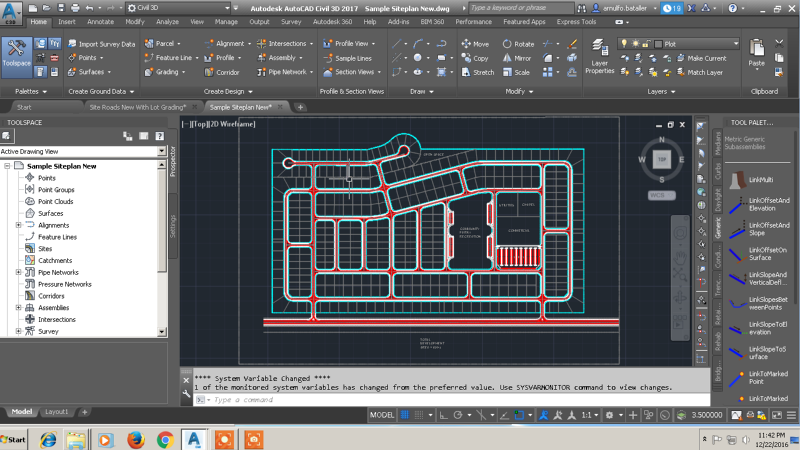Open the Points dropdown in ribbon
Image resolution: width=800 pixels, height=450 pixels.
coord(86,58)
